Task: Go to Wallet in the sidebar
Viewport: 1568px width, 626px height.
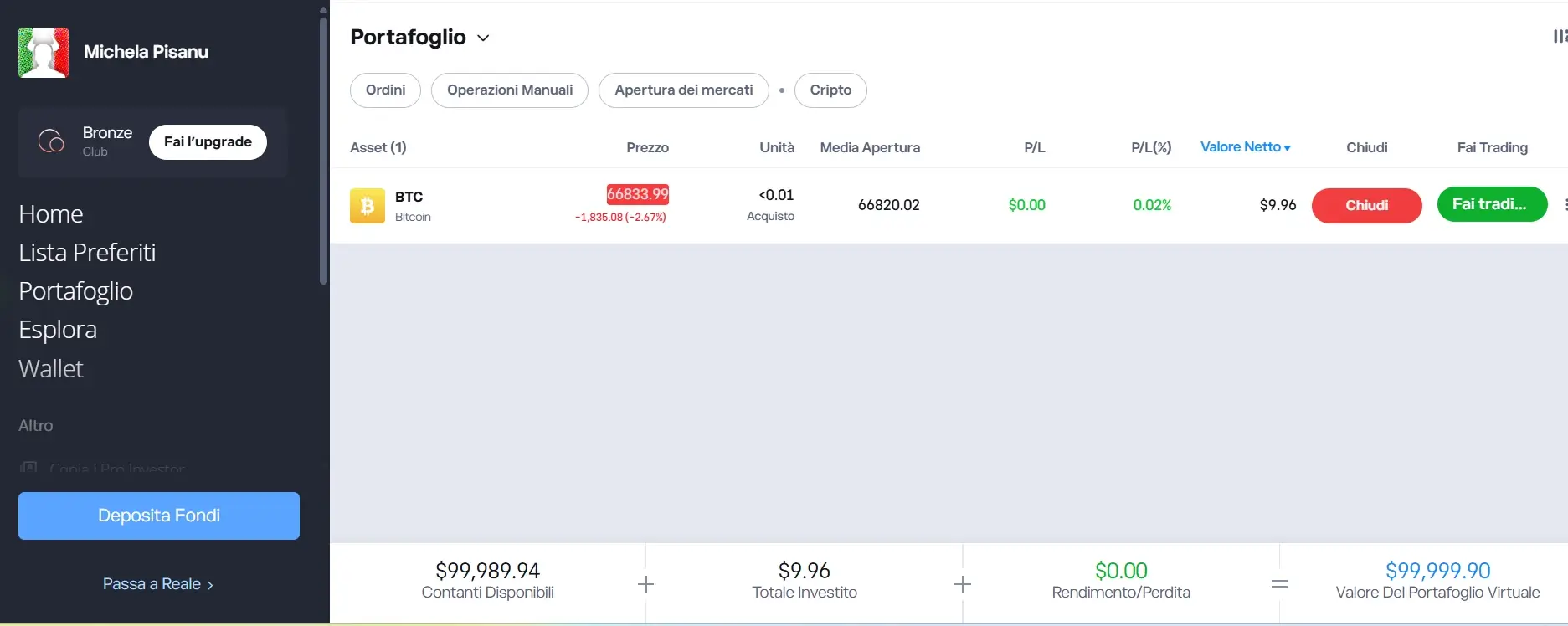Action: pyautogui.click(x=51, y=369)
